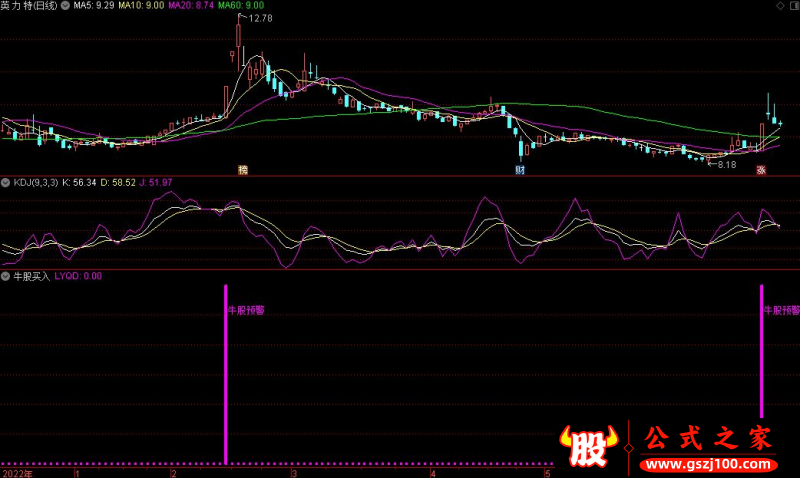Click the 榜 ranking marker icon
The height and width of the screenshot is (478, 800).
pyautogui.click(x=242, y=170)
